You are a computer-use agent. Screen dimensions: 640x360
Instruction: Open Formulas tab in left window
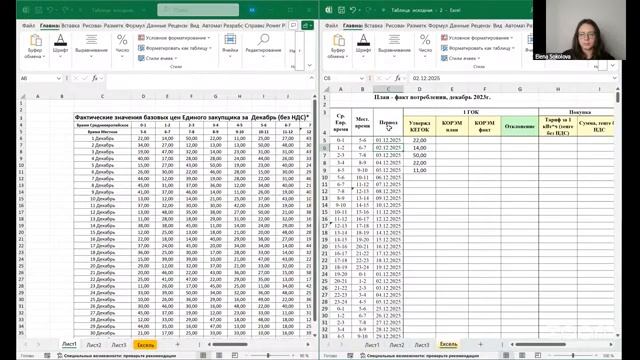click(x=135, y=25)
